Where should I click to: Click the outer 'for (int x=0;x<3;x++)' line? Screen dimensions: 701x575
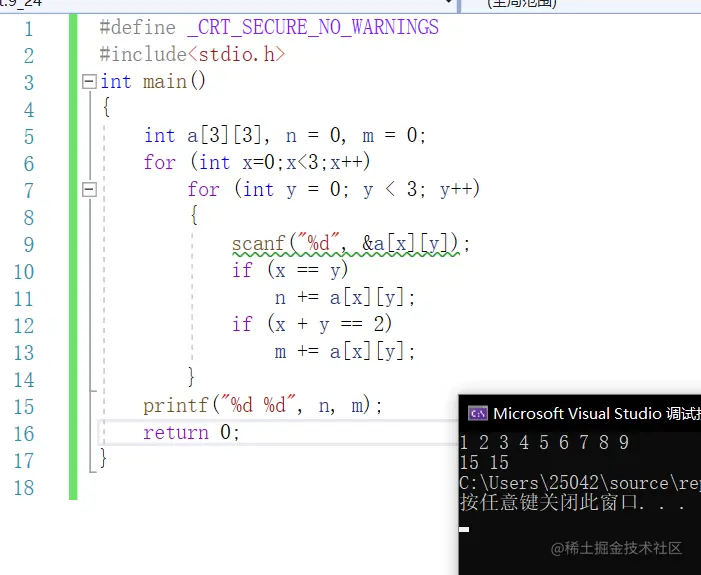[x=257, y=162]
